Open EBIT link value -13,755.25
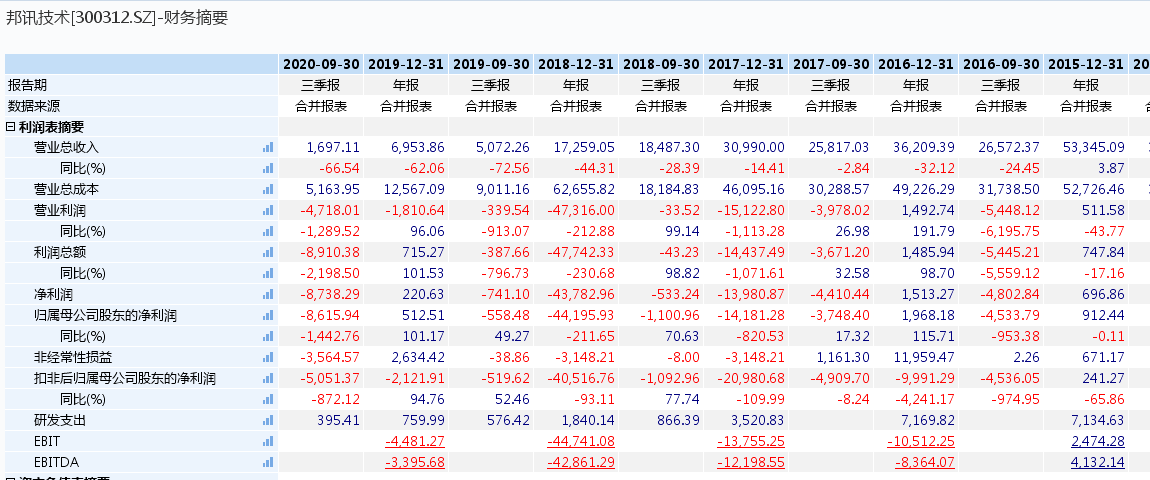Viewport: 1150px width, 480px height. tap(751, 442)
